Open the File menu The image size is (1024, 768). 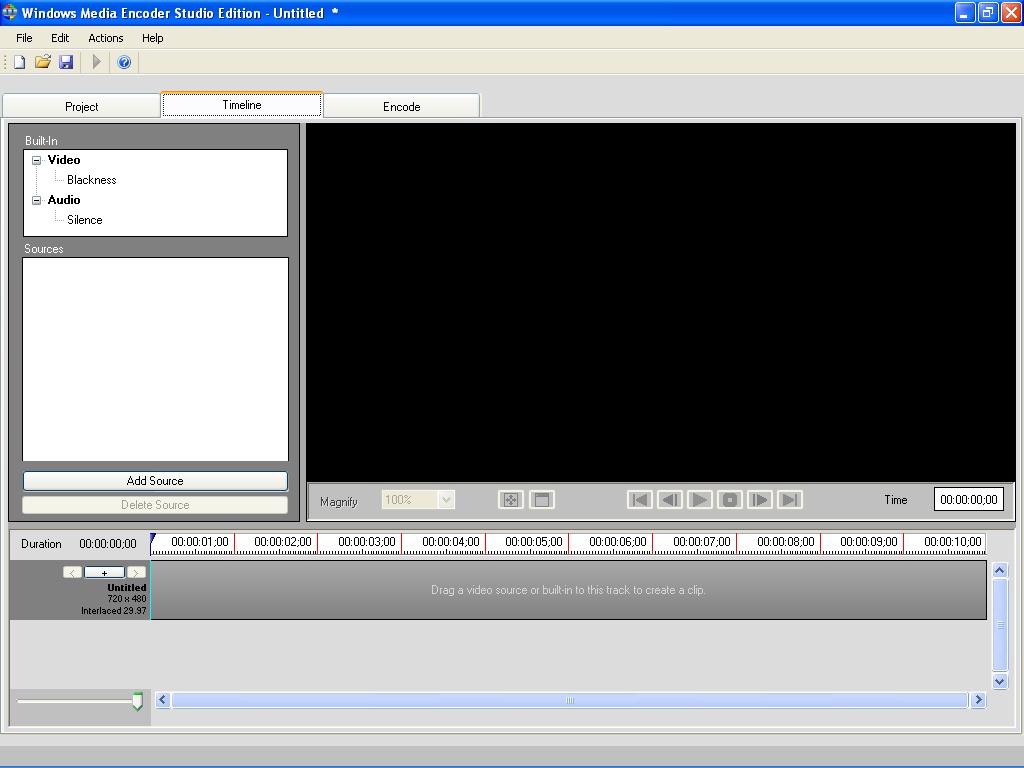click(x=24, y=38)
